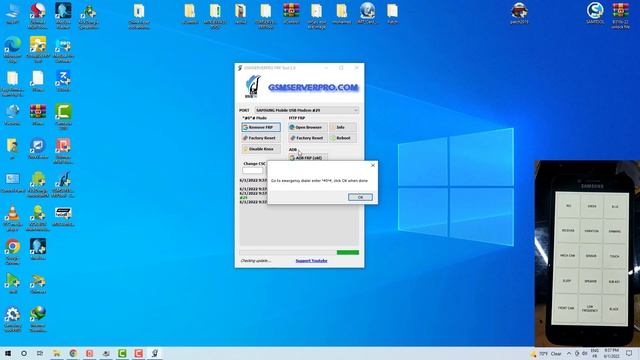Open the Start menu
This screenshot has height=360, width=640.
(8, 353)
